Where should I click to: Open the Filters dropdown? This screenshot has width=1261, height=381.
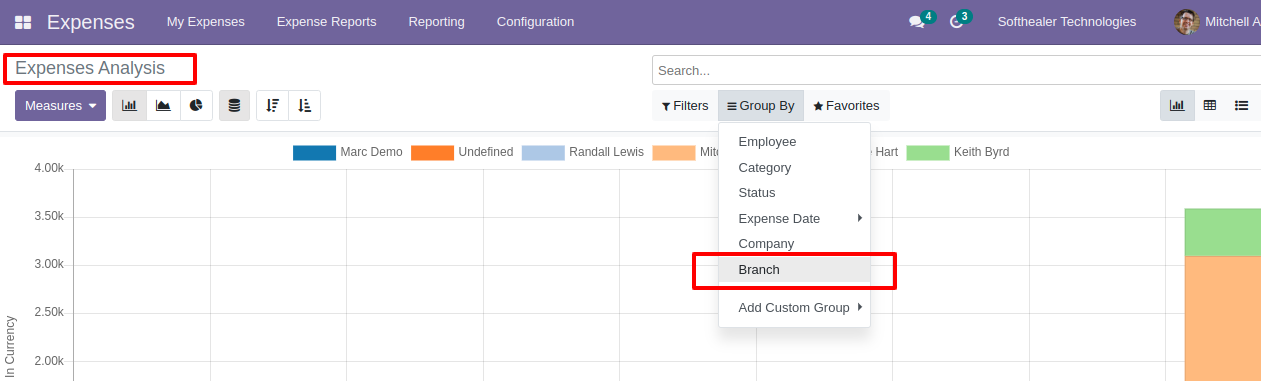tap(685, 105)
